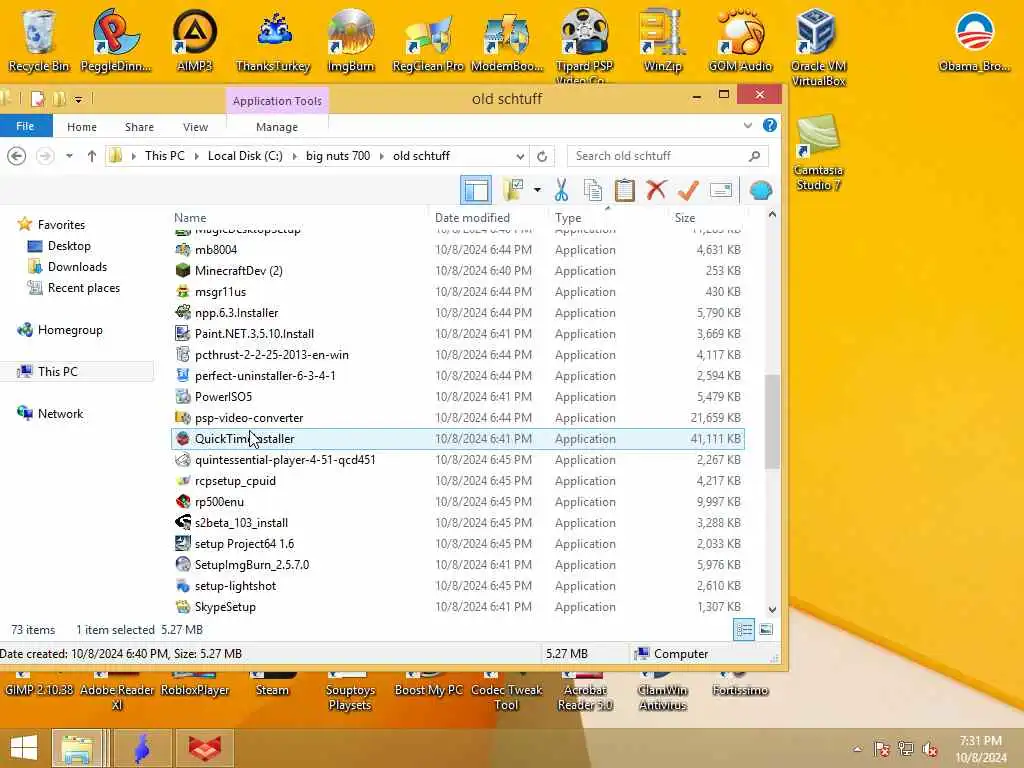The height and width of the screenshot is (768, 1024).
Task: Refresh the old schtuff folder
Action: (x=541, y=156)
